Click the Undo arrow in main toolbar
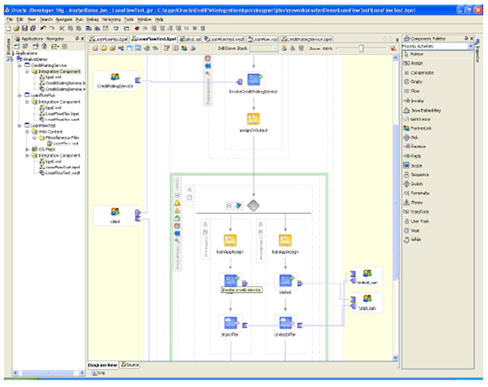 coord(43,29)
